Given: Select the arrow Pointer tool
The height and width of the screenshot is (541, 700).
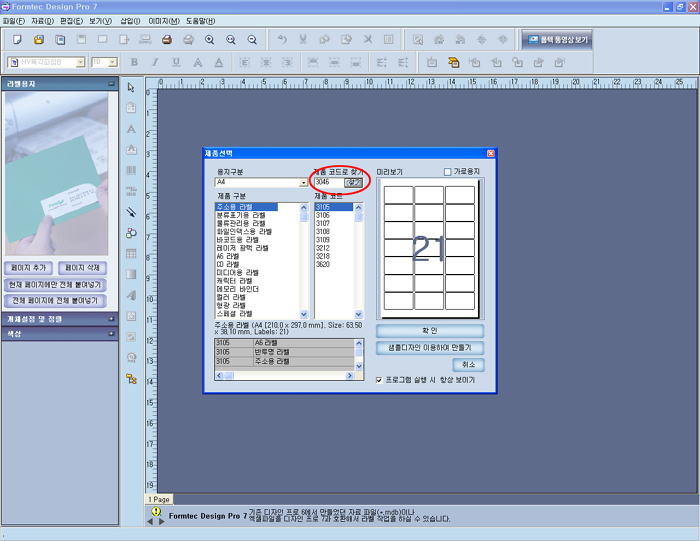Looking at the screenshot, I should pyautogui.click(x=131, y=87).
